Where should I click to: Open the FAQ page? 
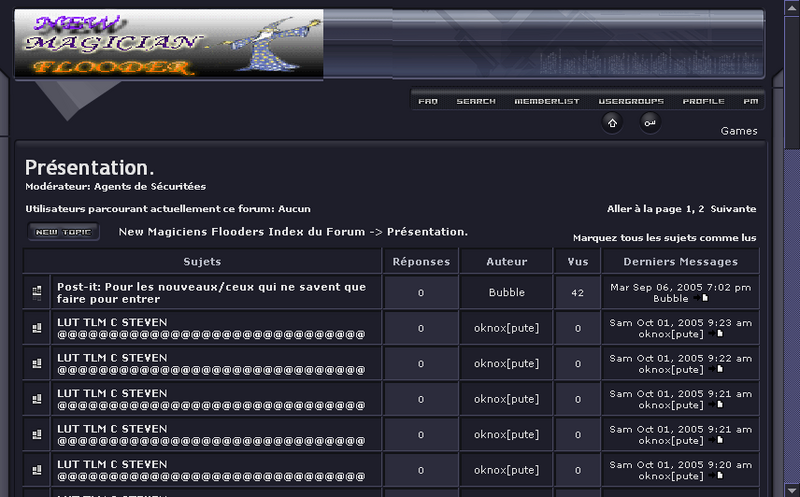pyautogui.click(x=427, y=101)
